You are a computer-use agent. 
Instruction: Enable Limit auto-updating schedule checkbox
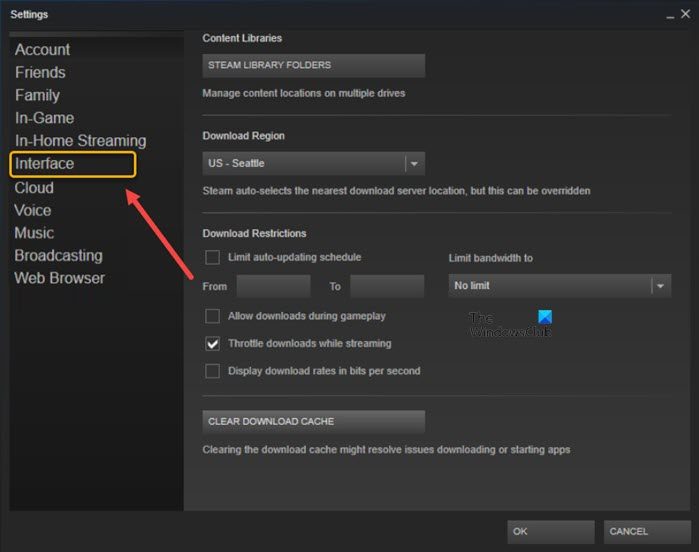(212, 257)
